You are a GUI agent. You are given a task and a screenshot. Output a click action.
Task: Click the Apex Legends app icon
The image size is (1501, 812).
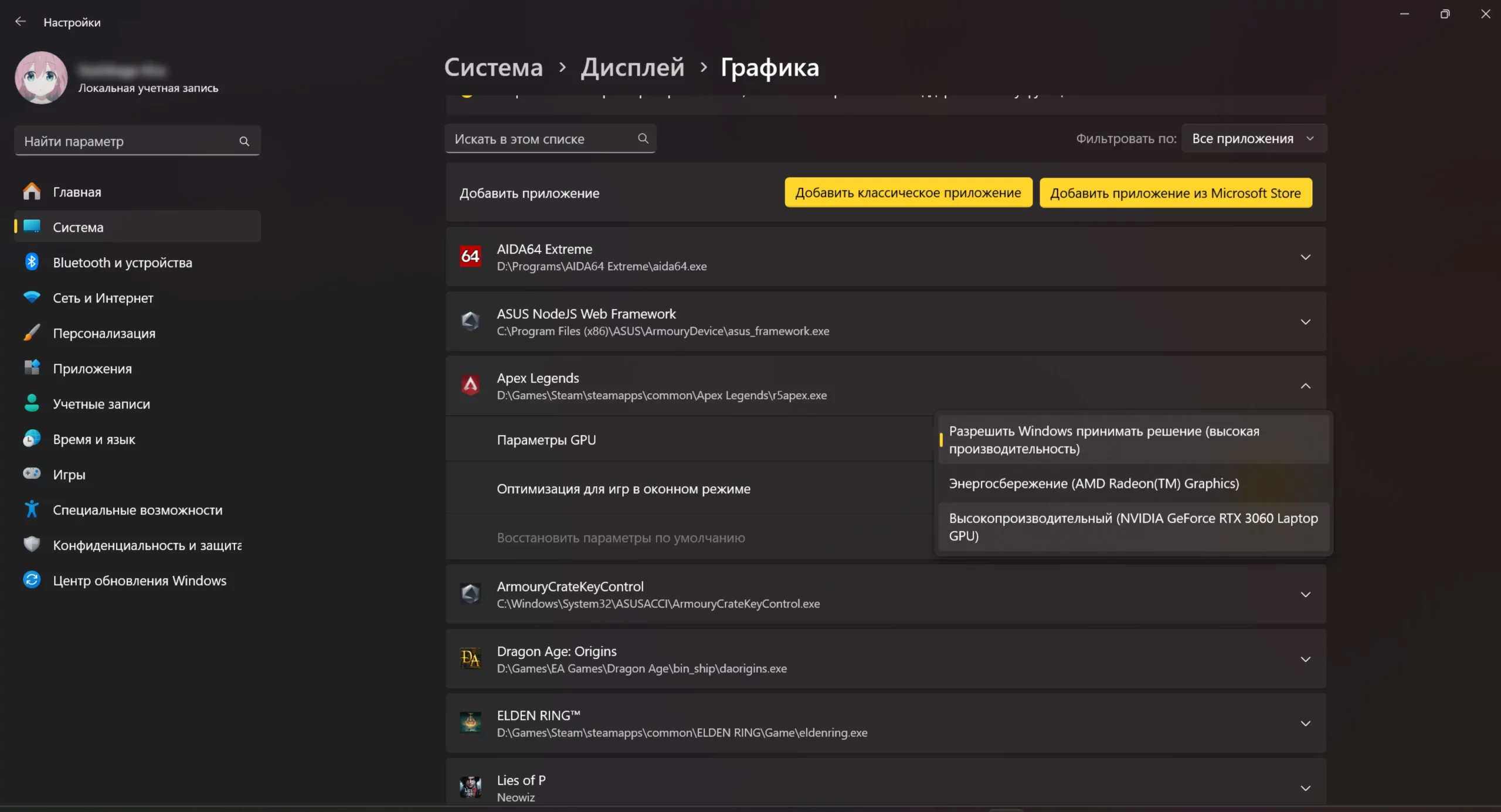click(x=470, y=386)
